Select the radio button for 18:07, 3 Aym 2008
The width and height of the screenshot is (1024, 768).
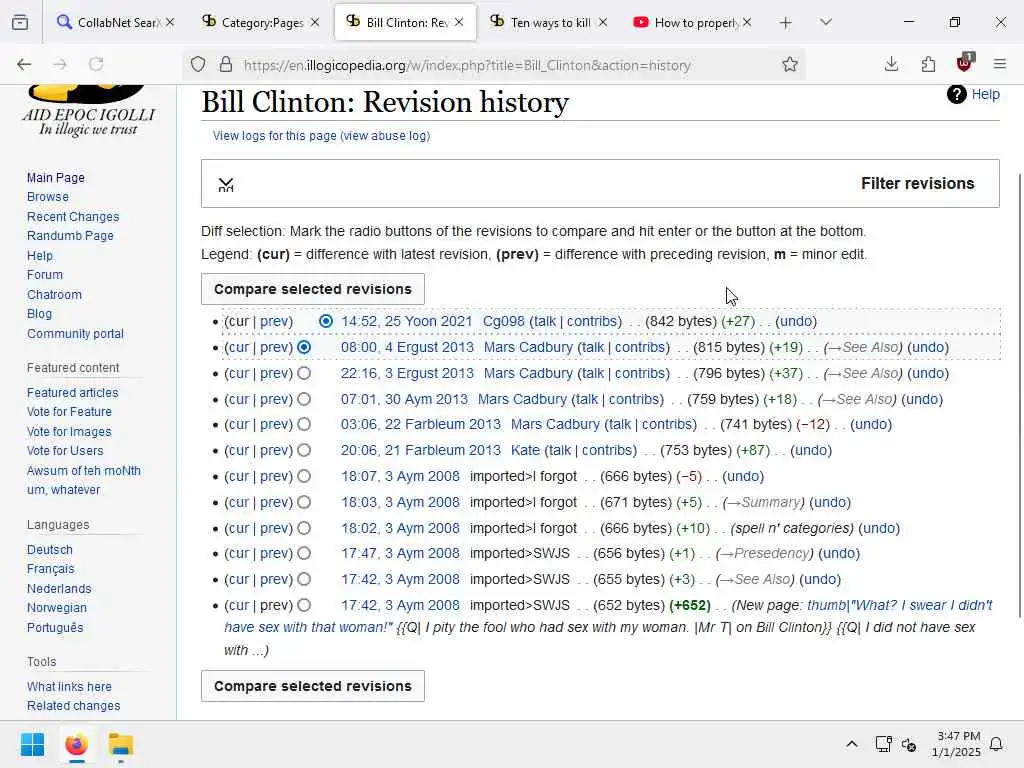(x=304, y=476)
